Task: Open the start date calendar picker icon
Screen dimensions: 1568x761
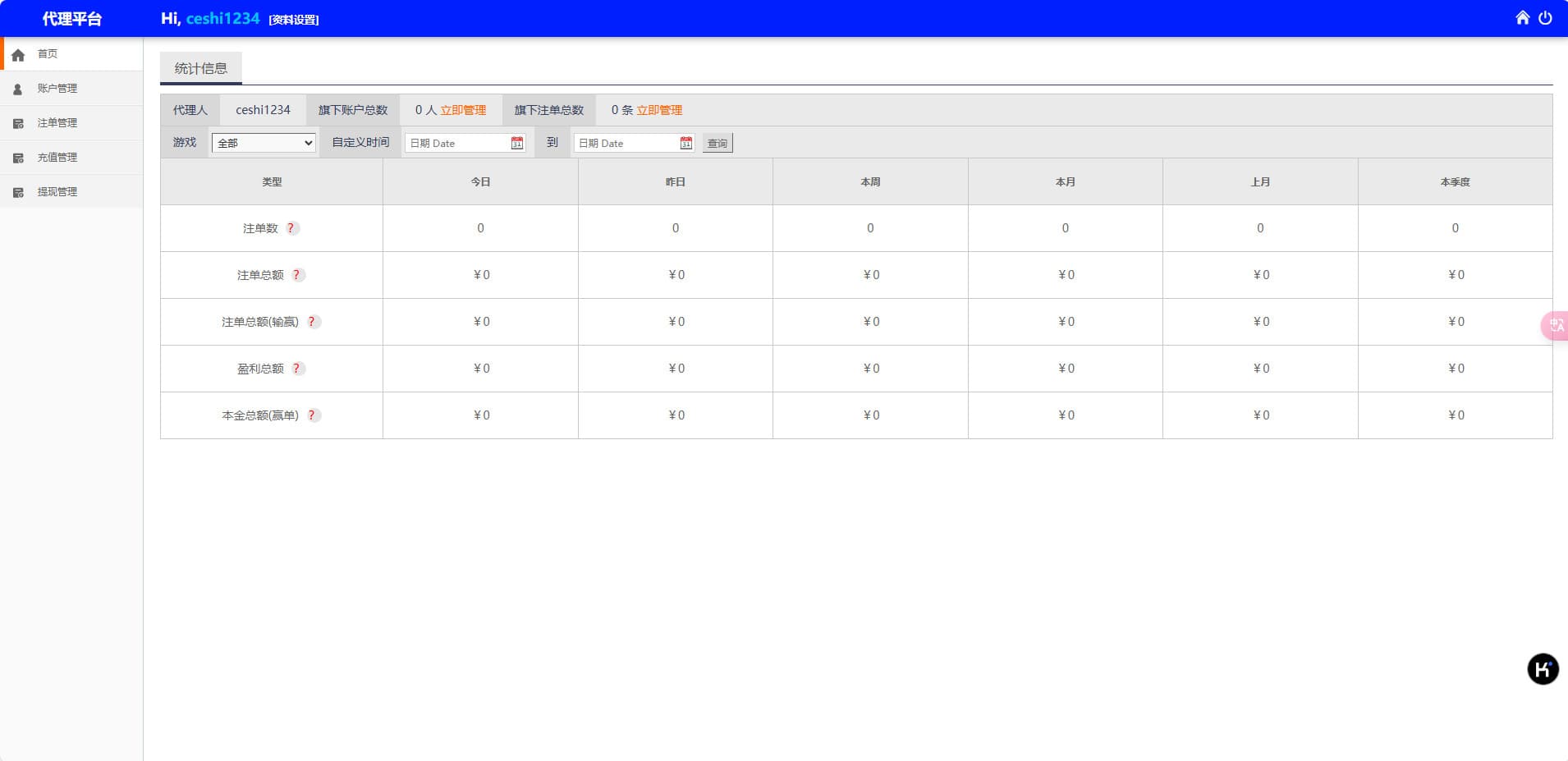Action: pyautogui.click(x=516, y=143)
